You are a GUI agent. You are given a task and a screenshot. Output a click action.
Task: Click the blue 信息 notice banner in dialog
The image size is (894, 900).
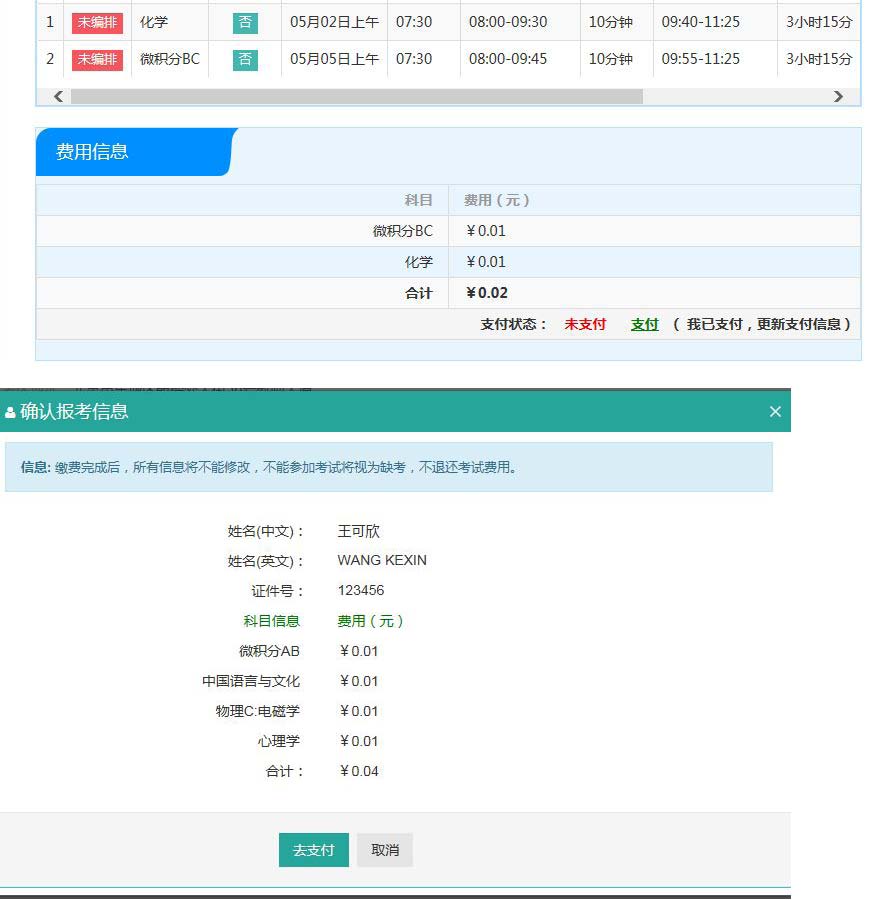[388, 467]
